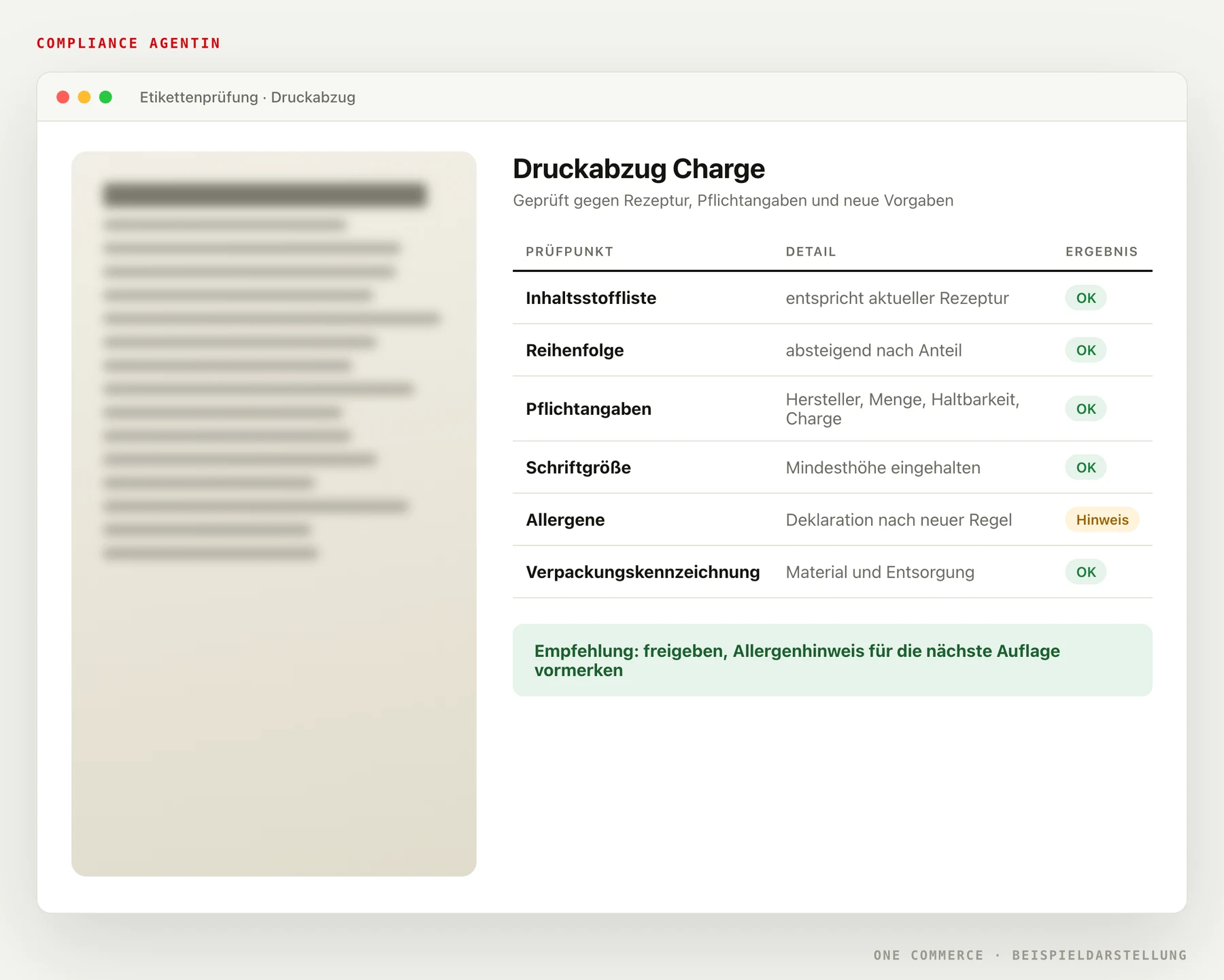Click detail absteigend nach Anteil
The height and width of the screenshot is (980, 1224).
point(874,350)
